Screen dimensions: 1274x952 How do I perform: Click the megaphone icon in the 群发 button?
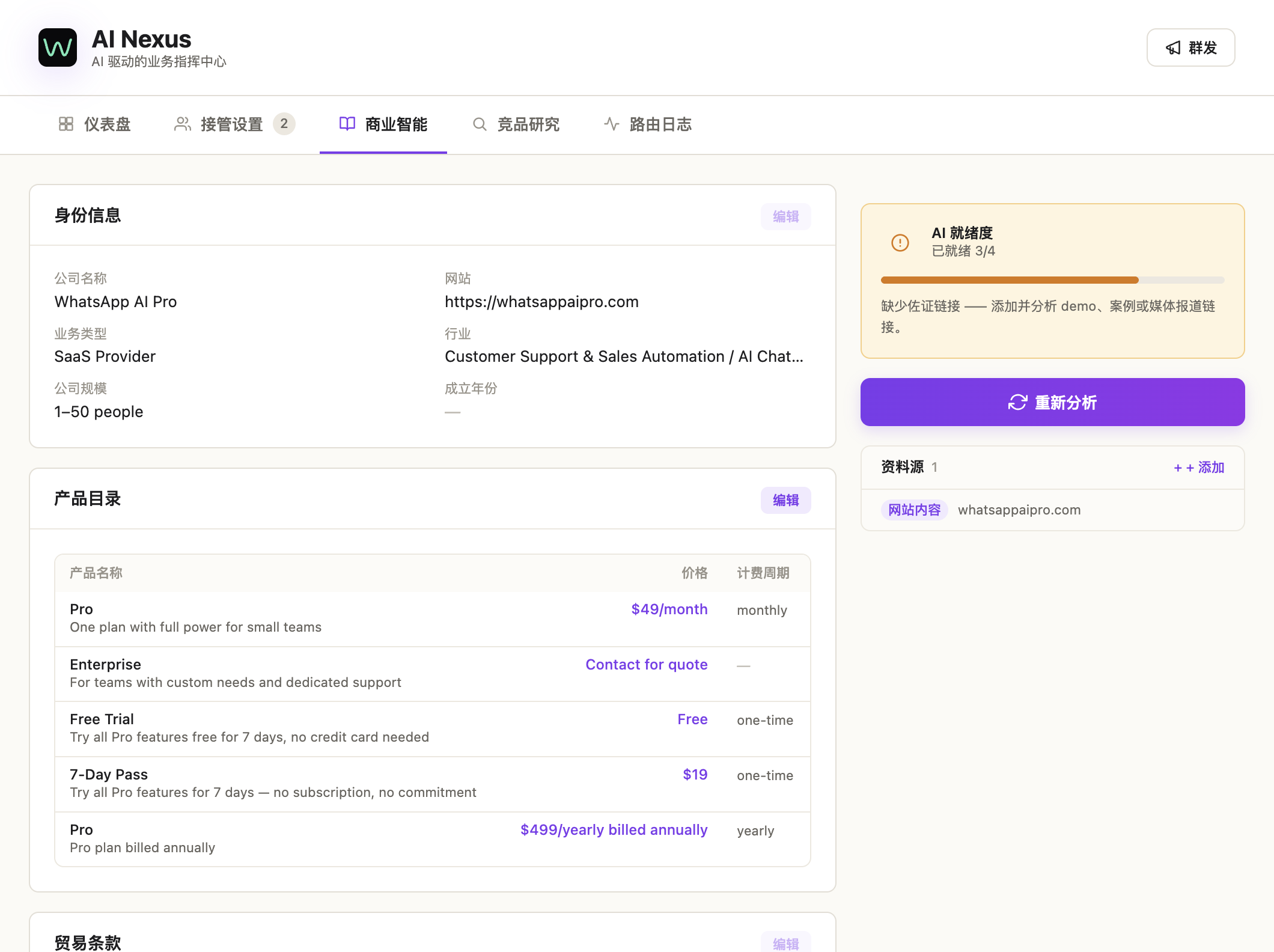(1173, 48)
